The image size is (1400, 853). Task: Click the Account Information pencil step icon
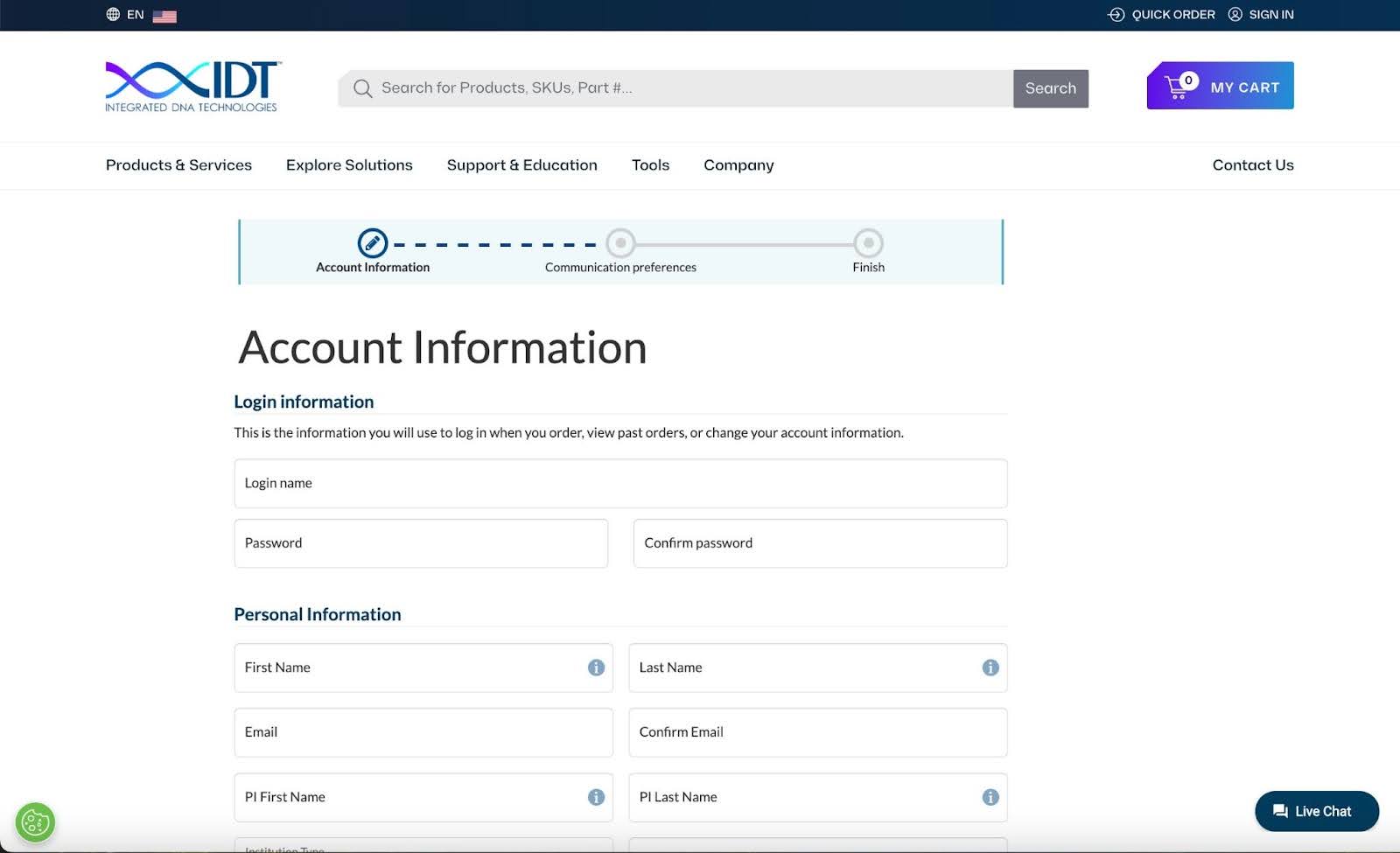pyautogui.click(x=373, y=243)
